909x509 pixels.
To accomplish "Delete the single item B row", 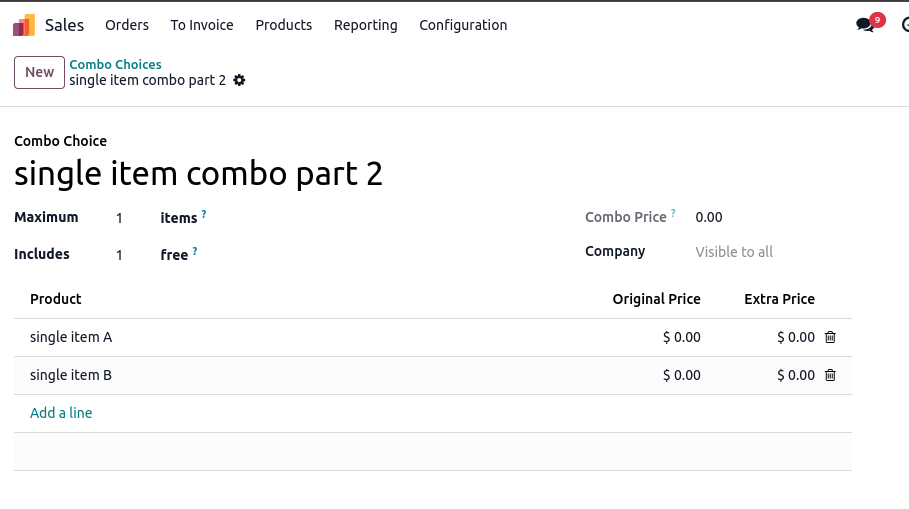I will tap(830, 375).
